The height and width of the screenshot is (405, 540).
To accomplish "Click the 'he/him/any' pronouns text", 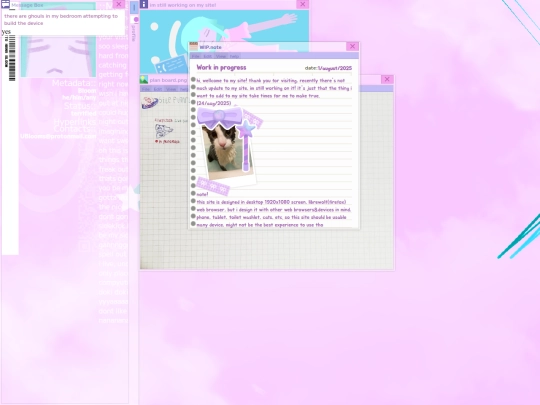I will click(x=79, y=98).
